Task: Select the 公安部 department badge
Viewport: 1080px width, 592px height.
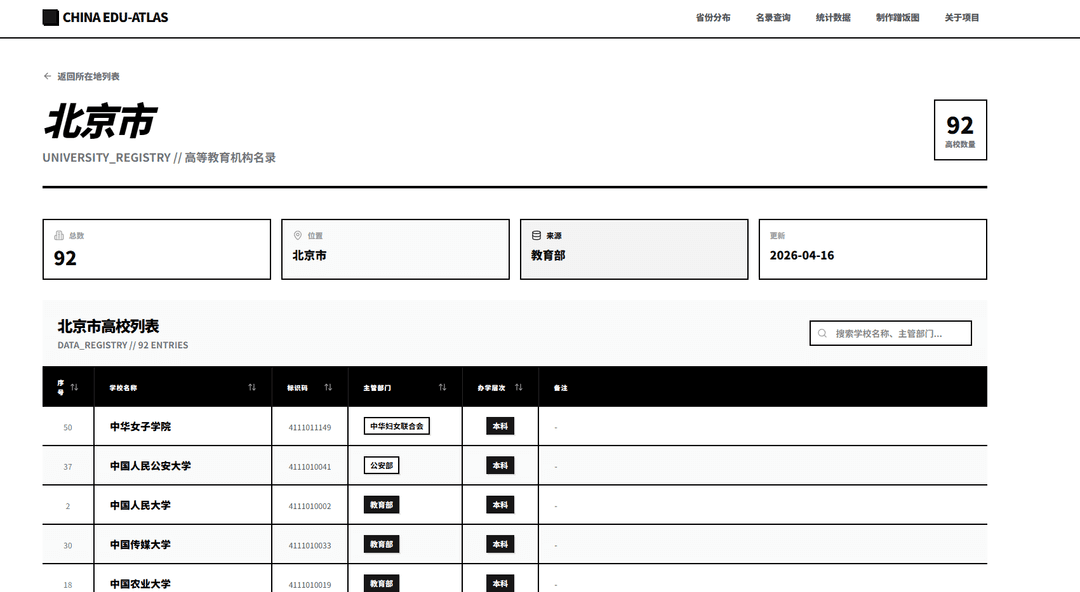Action: point(381,464)
